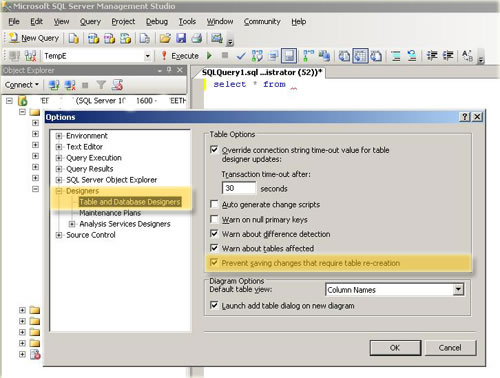
Task: Uncomment the selected lines icon
Action: 412,56
